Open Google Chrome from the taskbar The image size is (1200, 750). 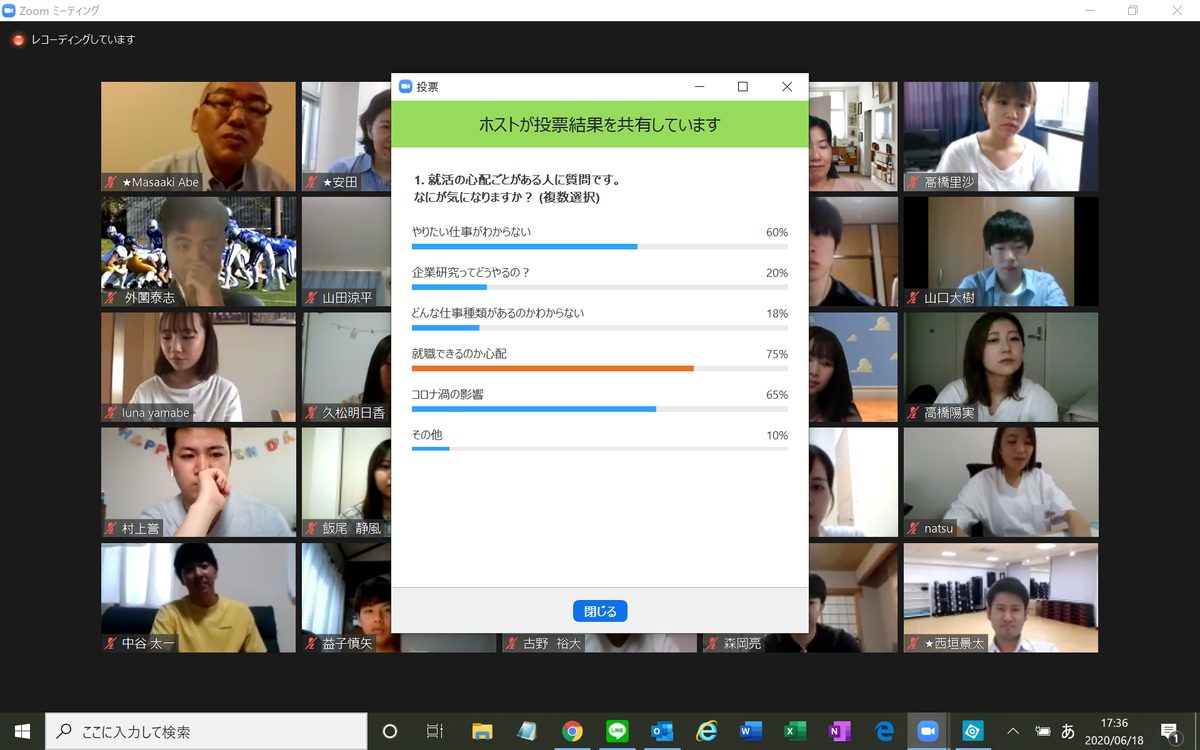tap(572, 731)
